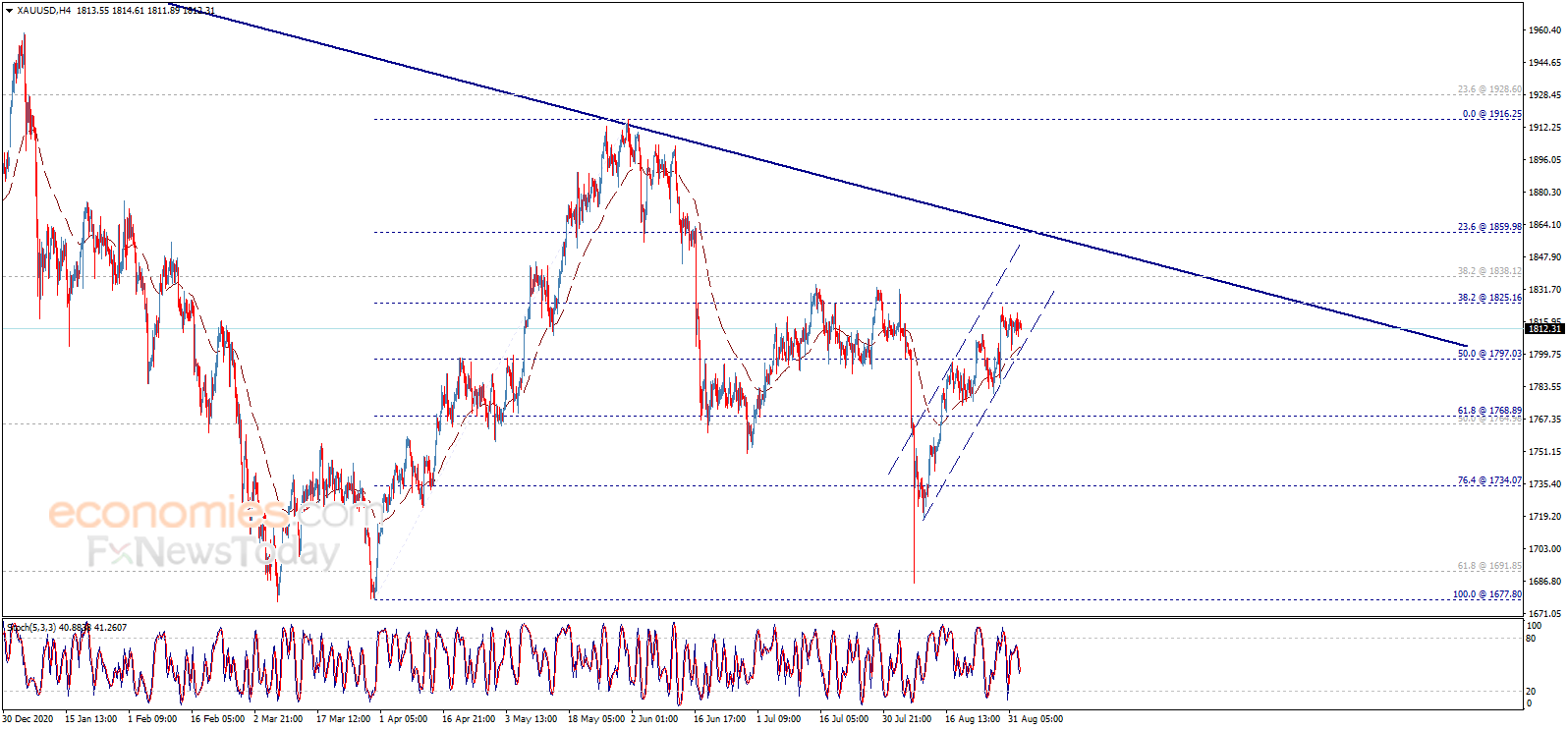Select the current price tag 1812.31
The width and height of the screenshot is (1568, 730).
1544,329
